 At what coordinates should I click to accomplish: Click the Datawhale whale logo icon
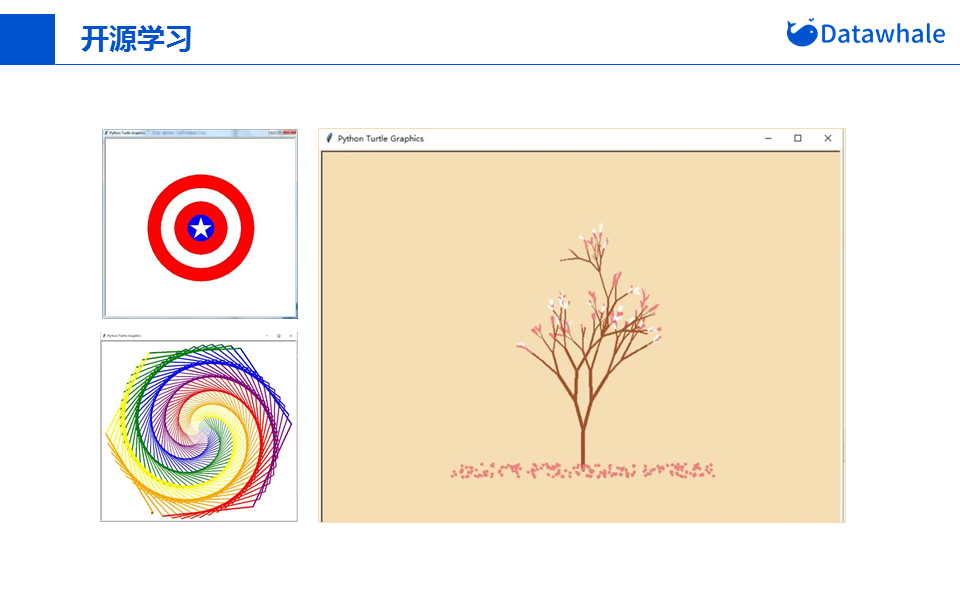(x=801, y=32)
